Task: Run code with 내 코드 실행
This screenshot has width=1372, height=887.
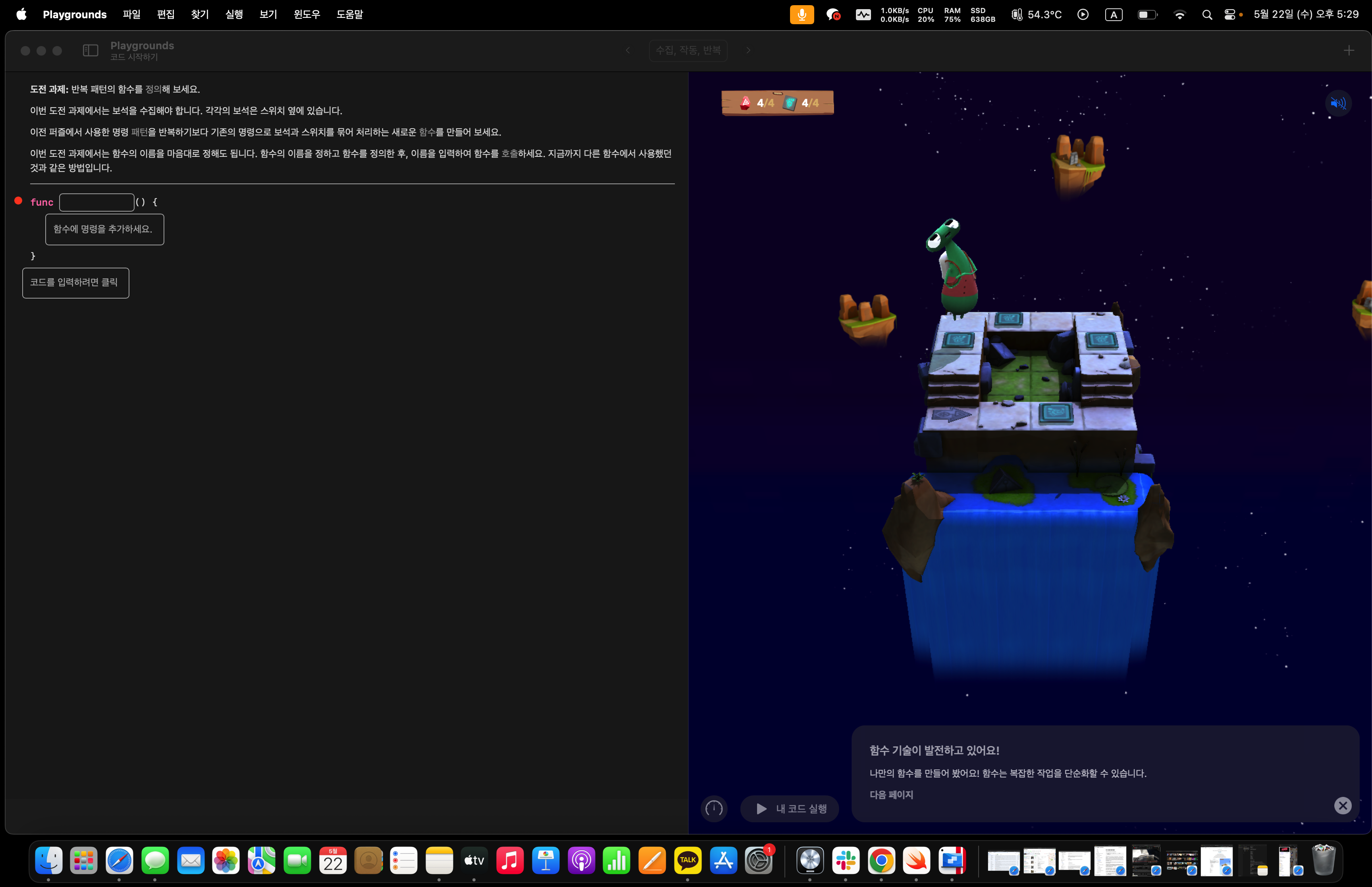Action: tap(789, 809)
